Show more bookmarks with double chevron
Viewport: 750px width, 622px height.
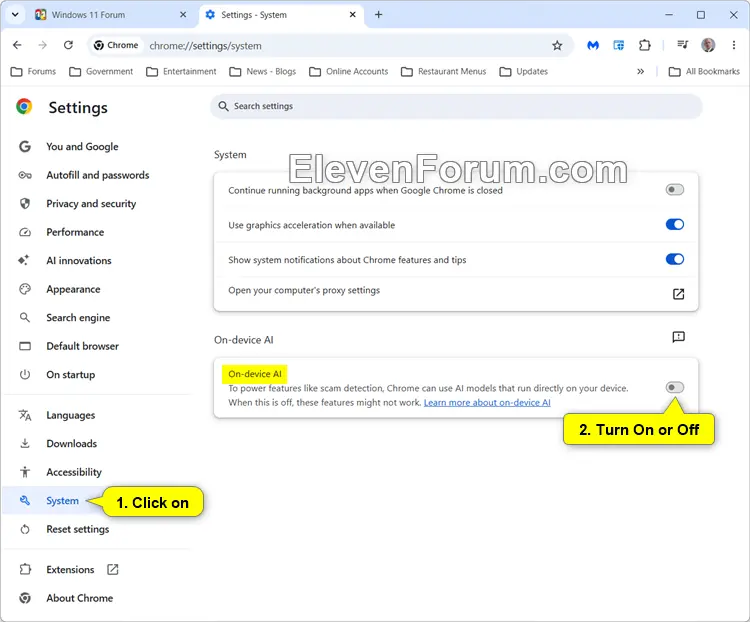click(640, 72)
